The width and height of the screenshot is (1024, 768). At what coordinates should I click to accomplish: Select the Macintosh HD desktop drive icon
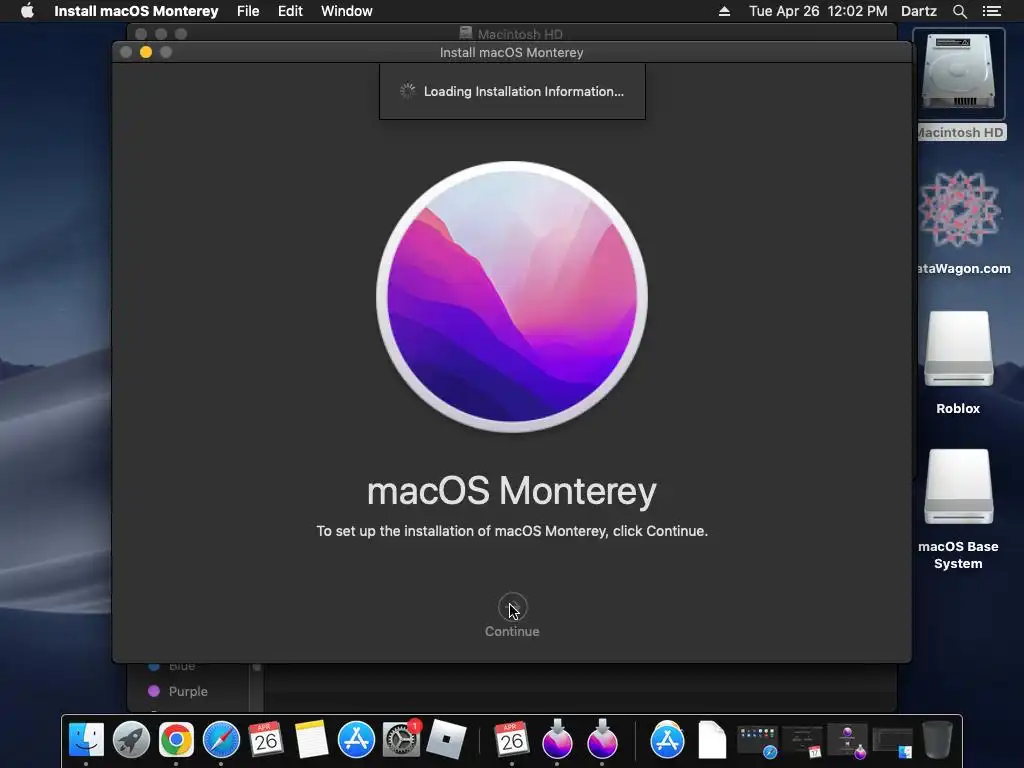click(959, 71)
